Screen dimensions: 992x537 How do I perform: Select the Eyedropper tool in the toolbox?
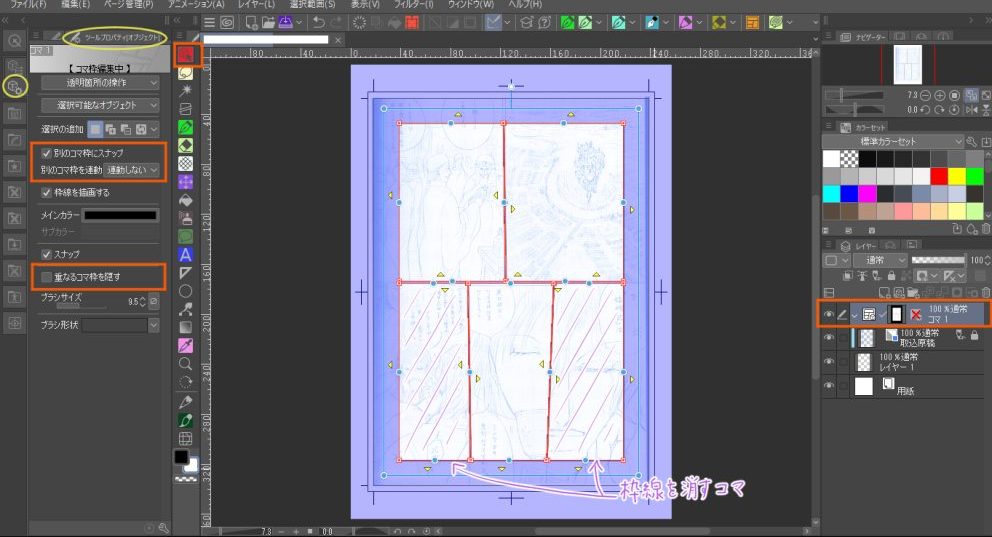185,345
